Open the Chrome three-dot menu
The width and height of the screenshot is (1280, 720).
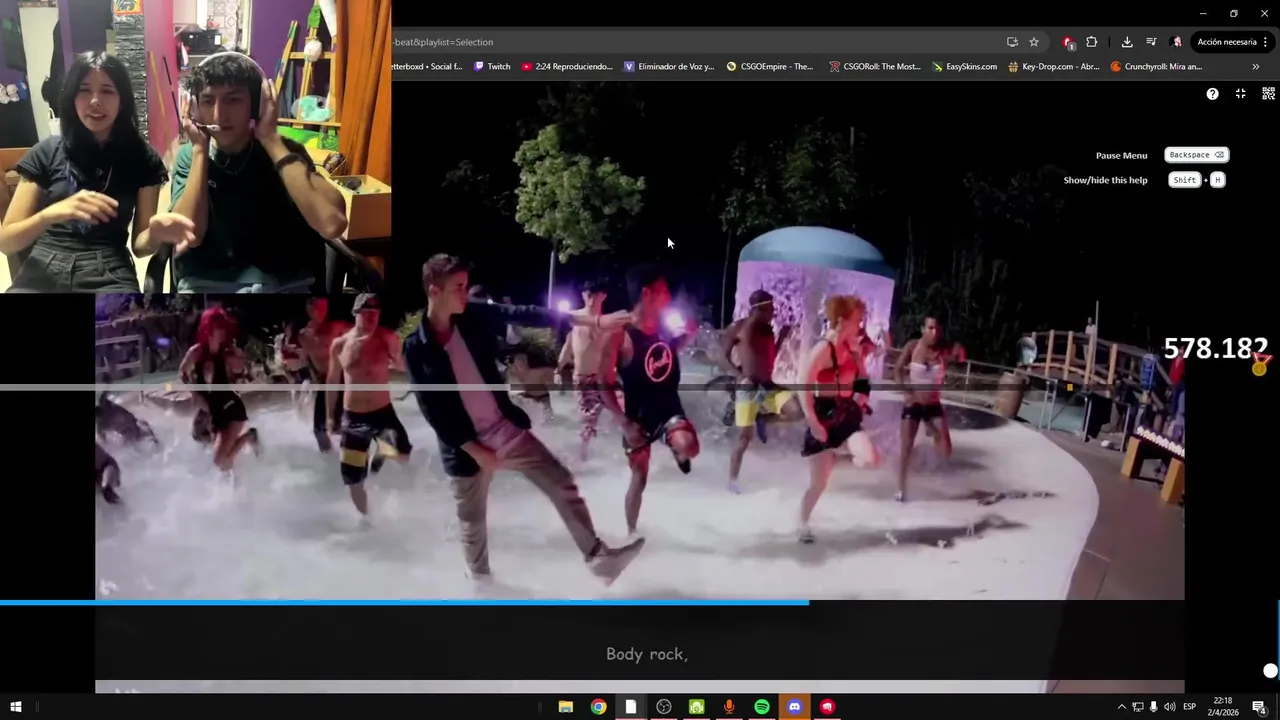coord(1266,42)
